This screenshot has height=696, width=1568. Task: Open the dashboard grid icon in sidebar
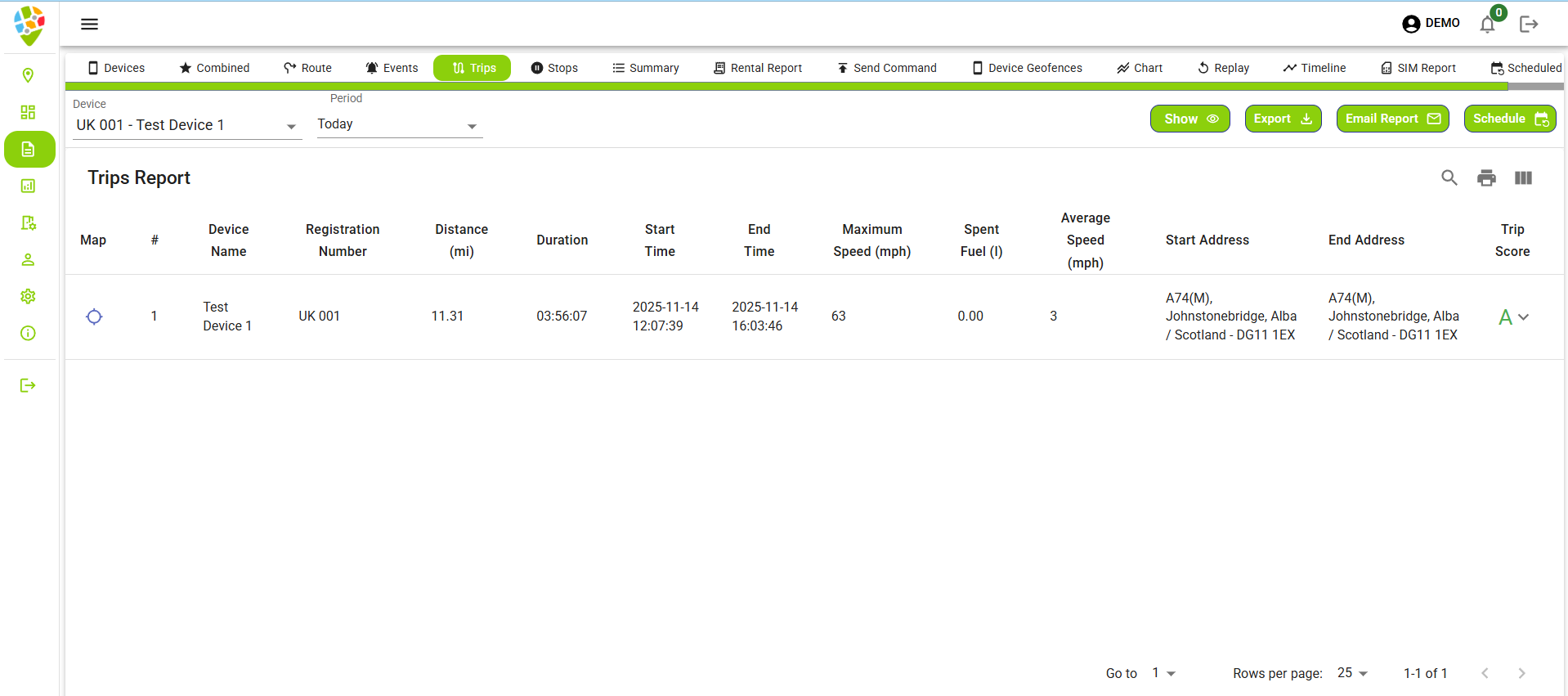tap(28, 112)
